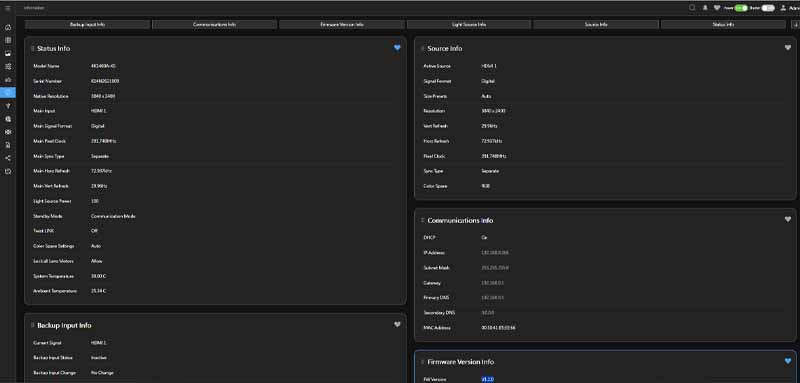Favorite the Source Info card via heart
Viewport: 800px width, 383px height.
click(788, 48)
